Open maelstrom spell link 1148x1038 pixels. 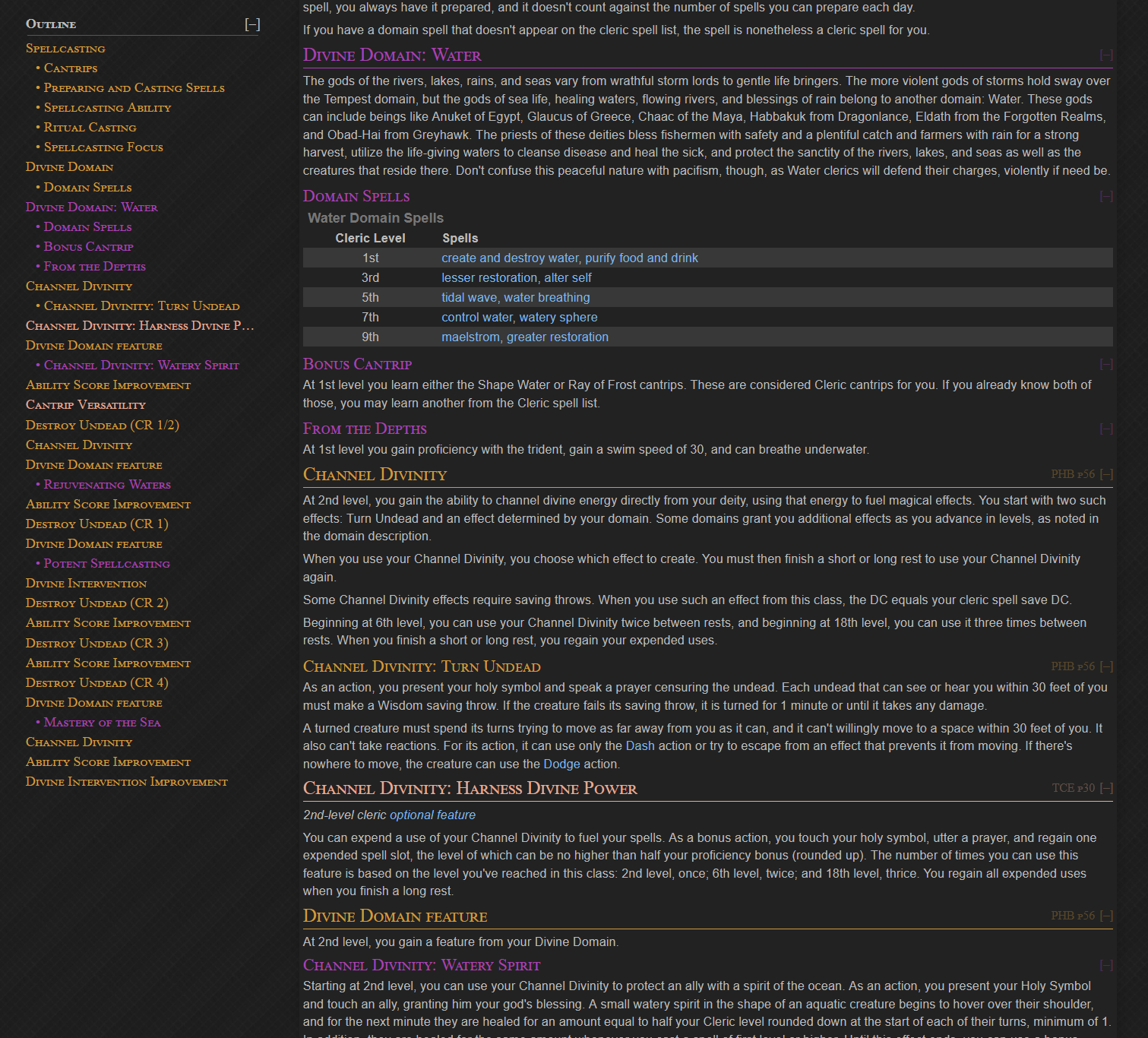[470, 337]
